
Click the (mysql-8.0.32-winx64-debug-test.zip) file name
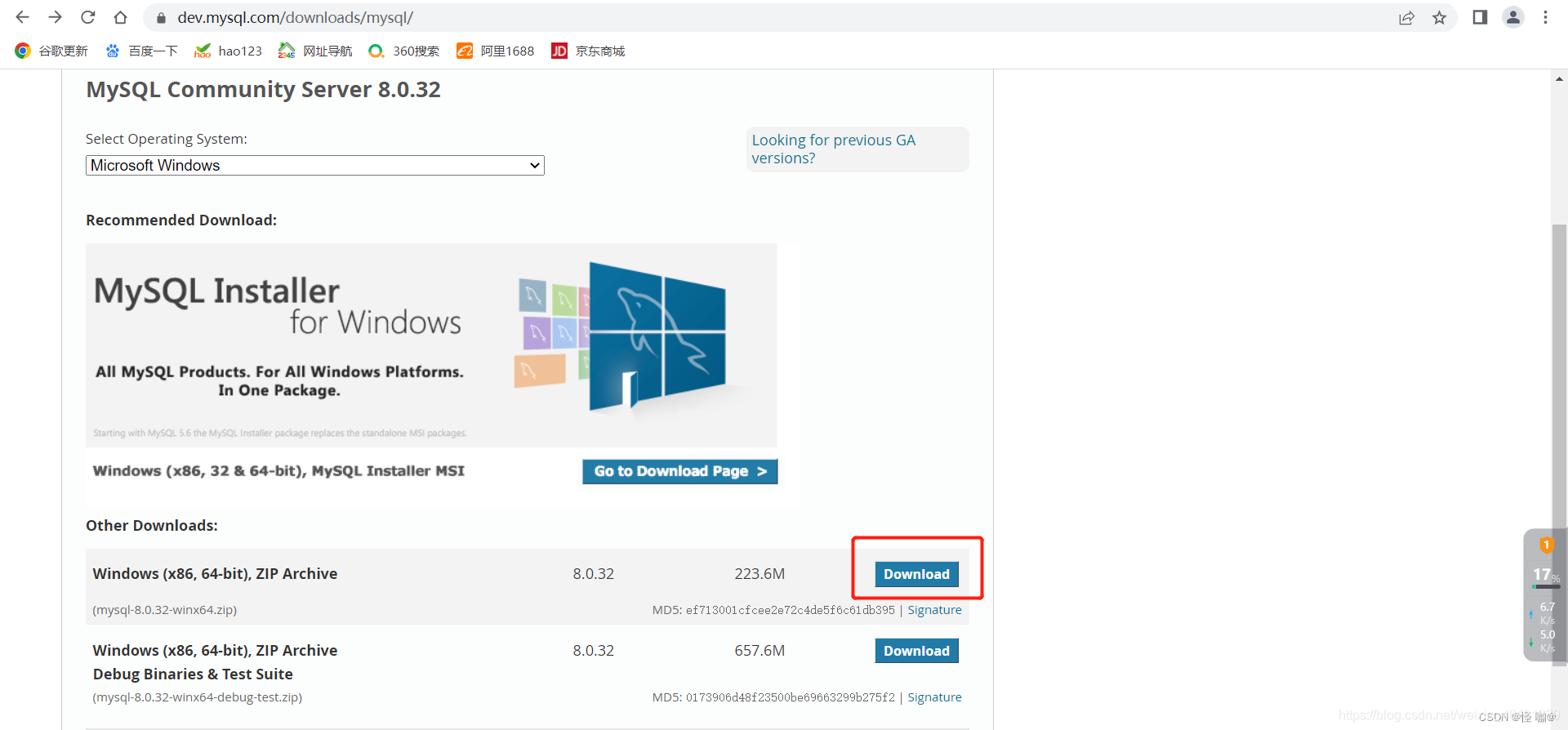point(198,697)
